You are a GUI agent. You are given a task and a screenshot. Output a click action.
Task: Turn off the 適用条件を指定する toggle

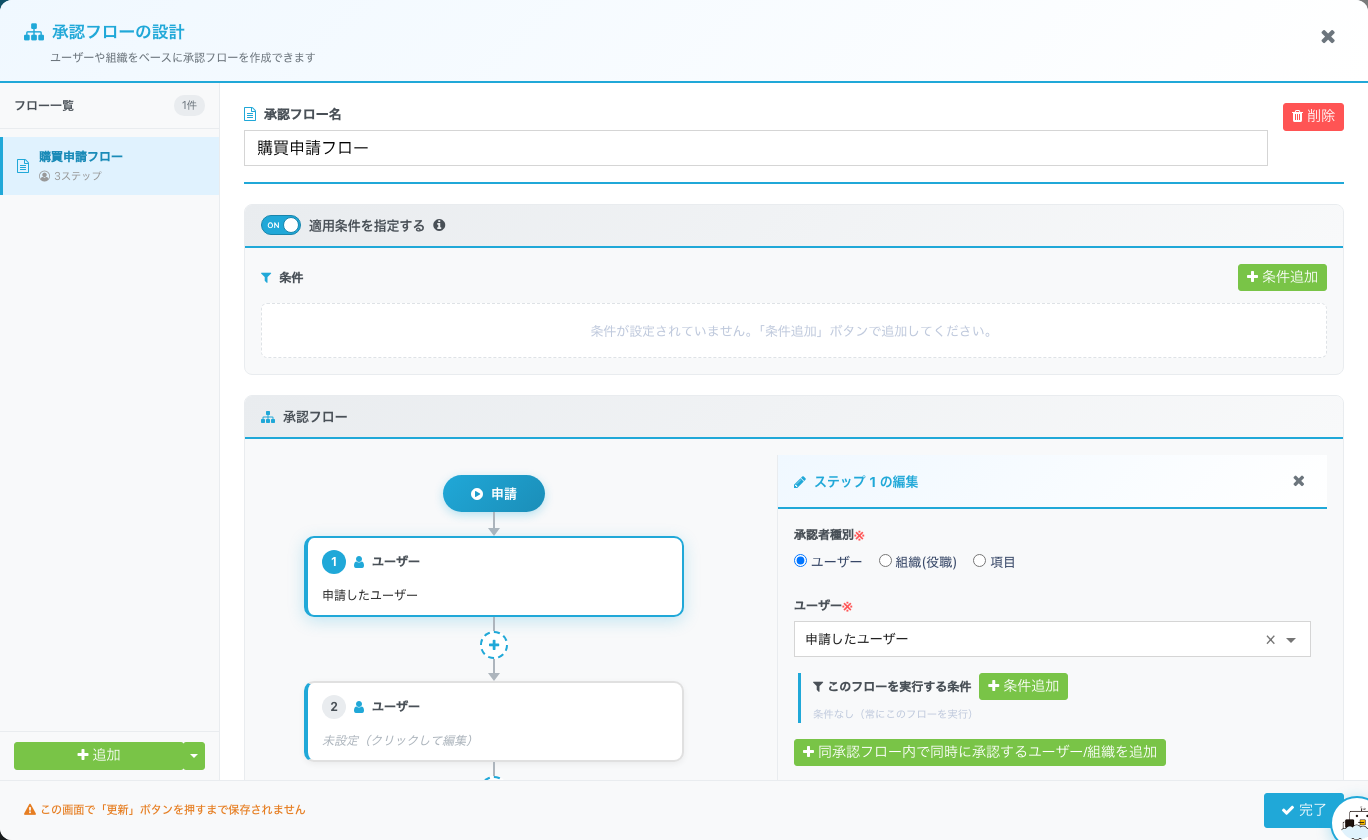click(280, 225)
